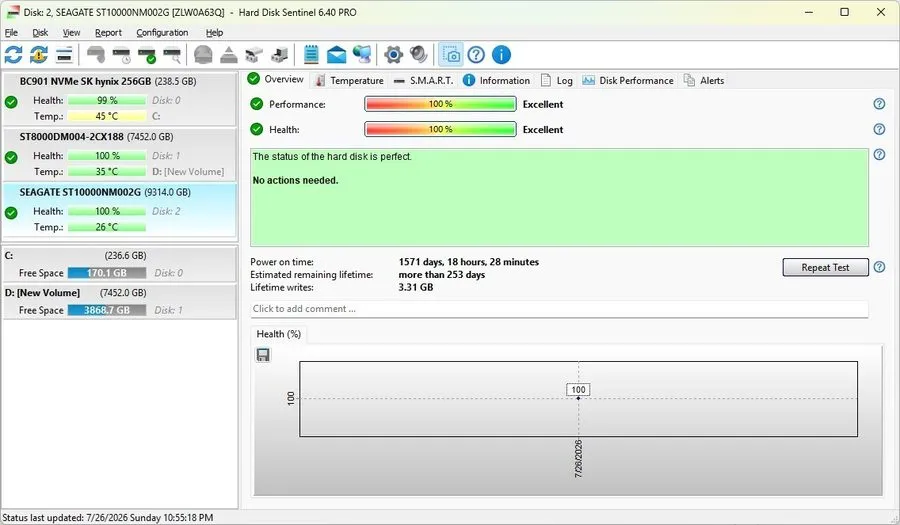Click the 99 % health bar for BC901
900x525 pixels.
(107, 100)
